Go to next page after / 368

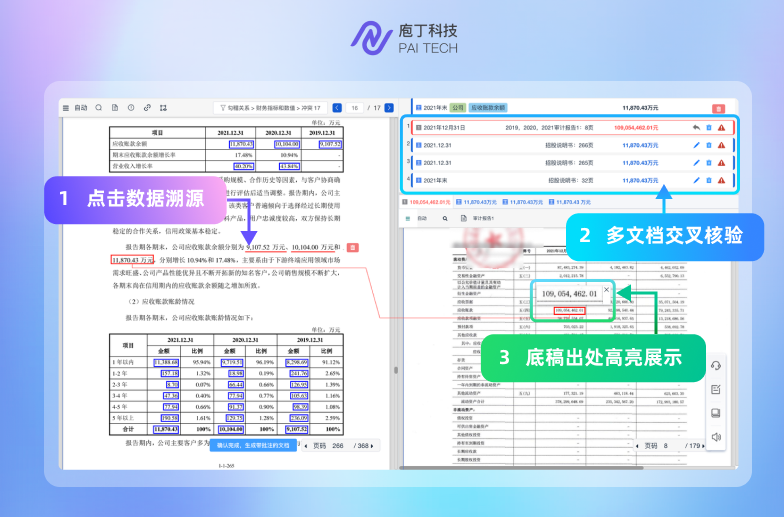tap(372, 446)
